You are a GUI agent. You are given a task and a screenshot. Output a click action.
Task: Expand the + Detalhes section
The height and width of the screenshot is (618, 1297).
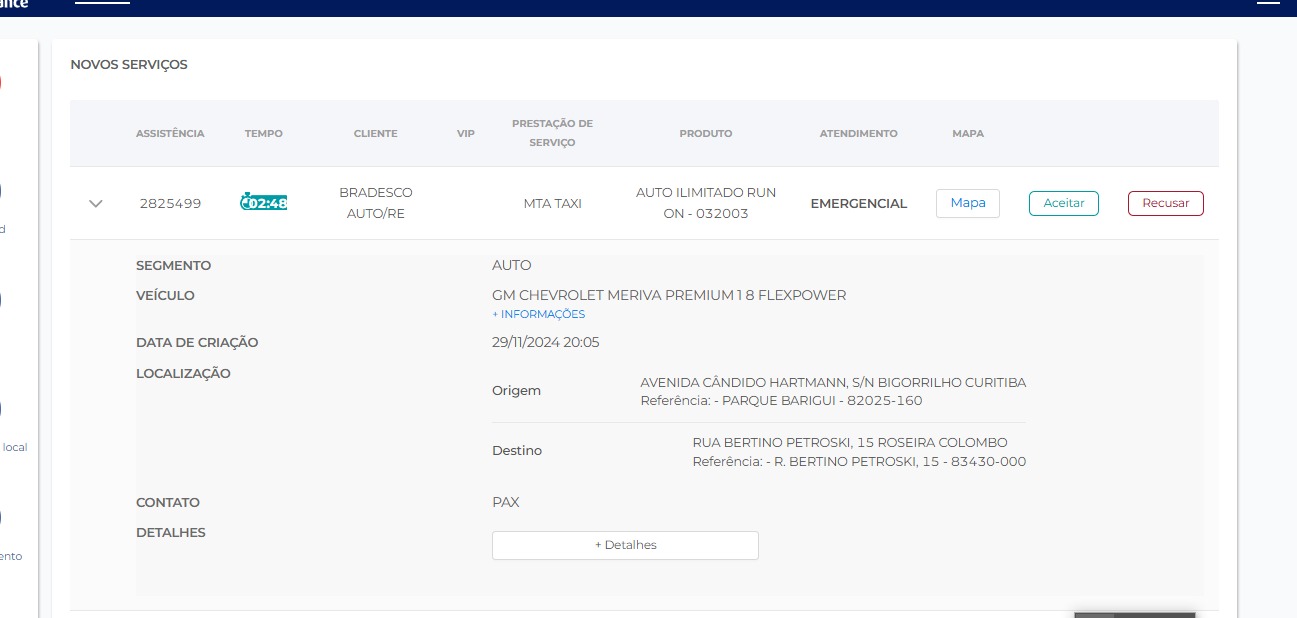(625, 545)
